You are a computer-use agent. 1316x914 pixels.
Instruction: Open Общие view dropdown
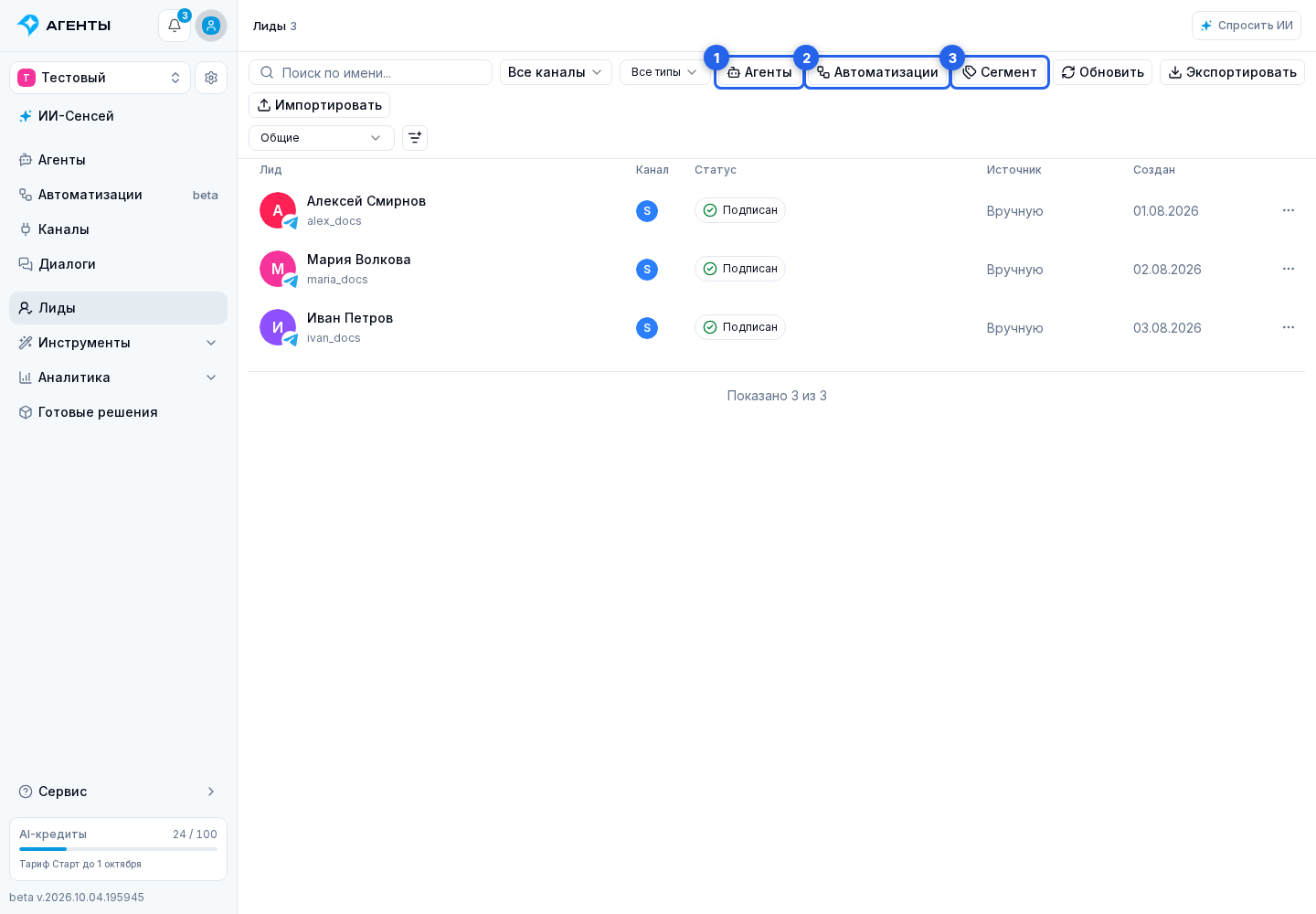click(322, 138)
